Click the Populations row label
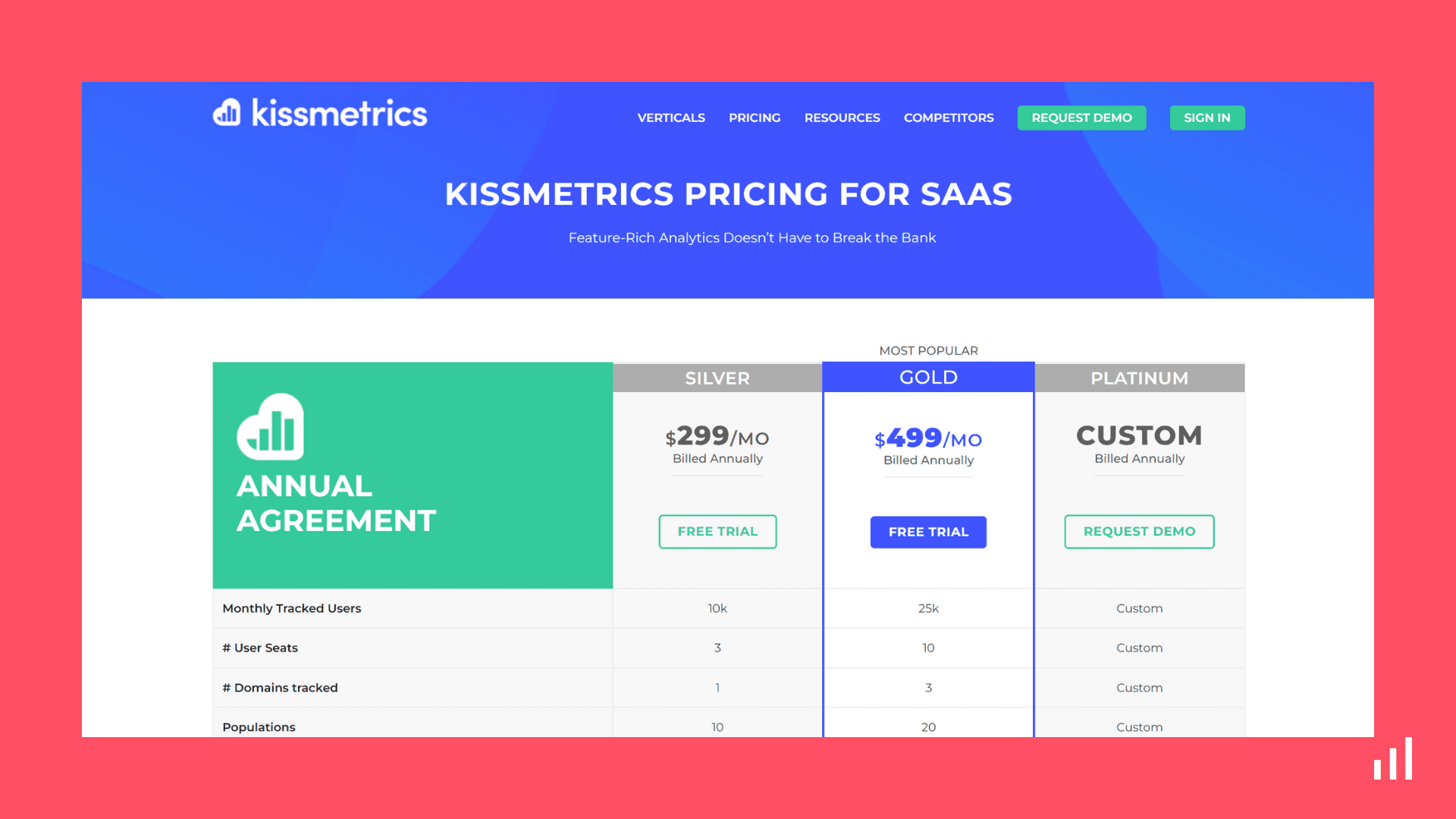 259,727
